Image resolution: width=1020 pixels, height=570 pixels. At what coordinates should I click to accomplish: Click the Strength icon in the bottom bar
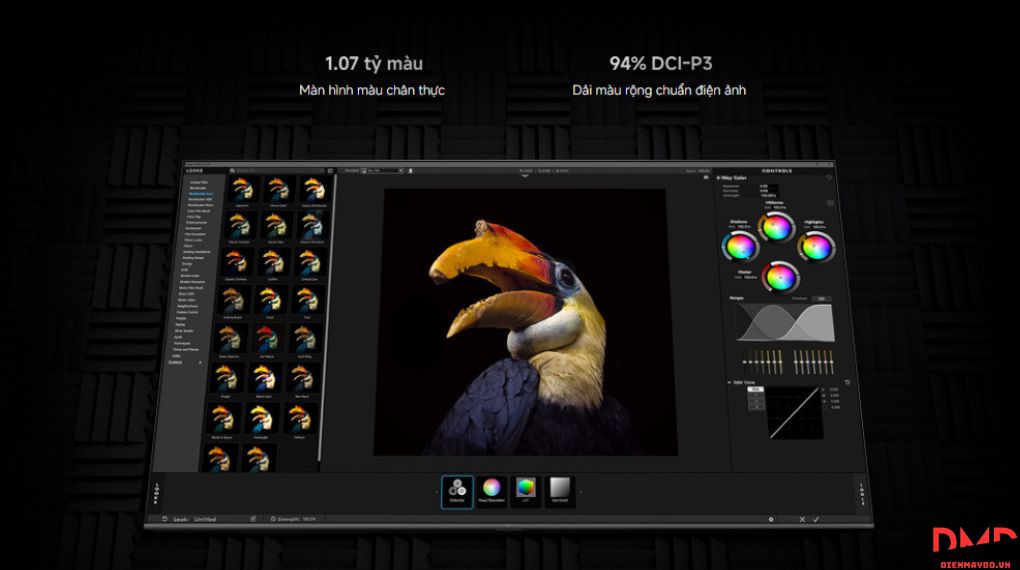pyautogui.click(x=273, y=519)
